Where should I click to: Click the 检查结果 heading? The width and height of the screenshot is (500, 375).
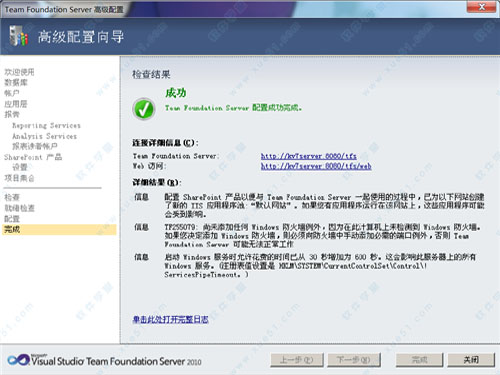(151, 74)
